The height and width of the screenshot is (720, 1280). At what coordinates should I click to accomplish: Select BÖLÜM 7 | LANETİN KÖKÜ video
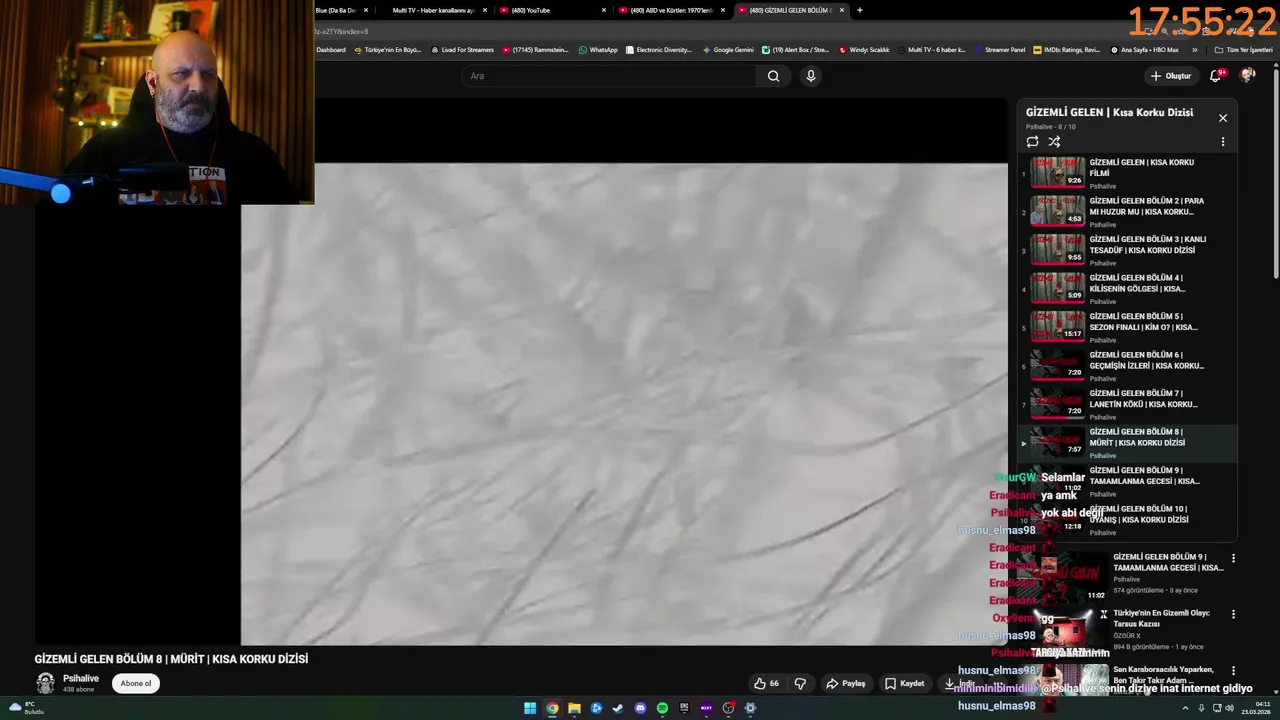click(1127, 404)
